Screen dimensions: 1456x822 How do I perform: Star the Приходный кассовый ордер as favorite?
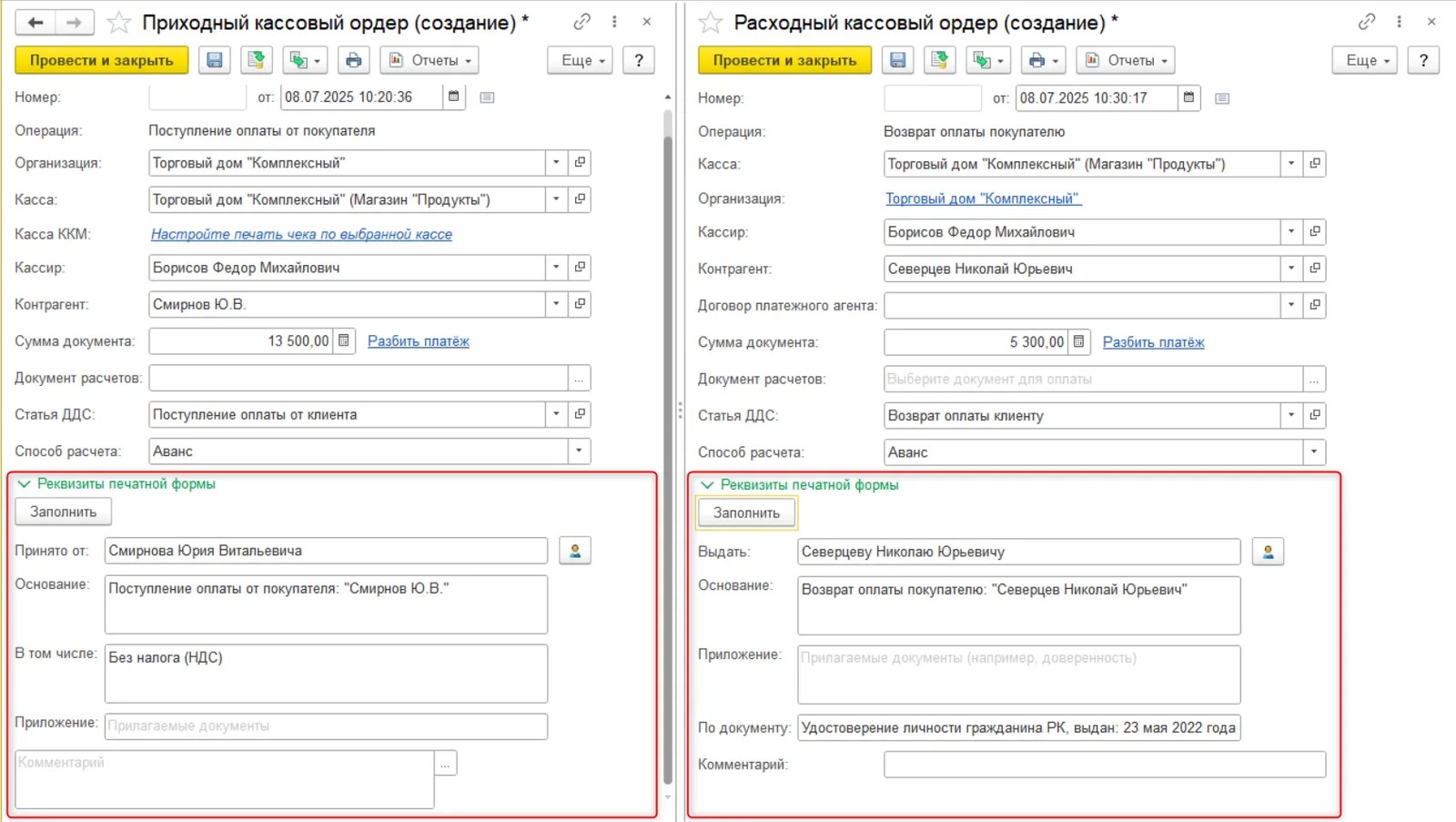tap(118, 23)
